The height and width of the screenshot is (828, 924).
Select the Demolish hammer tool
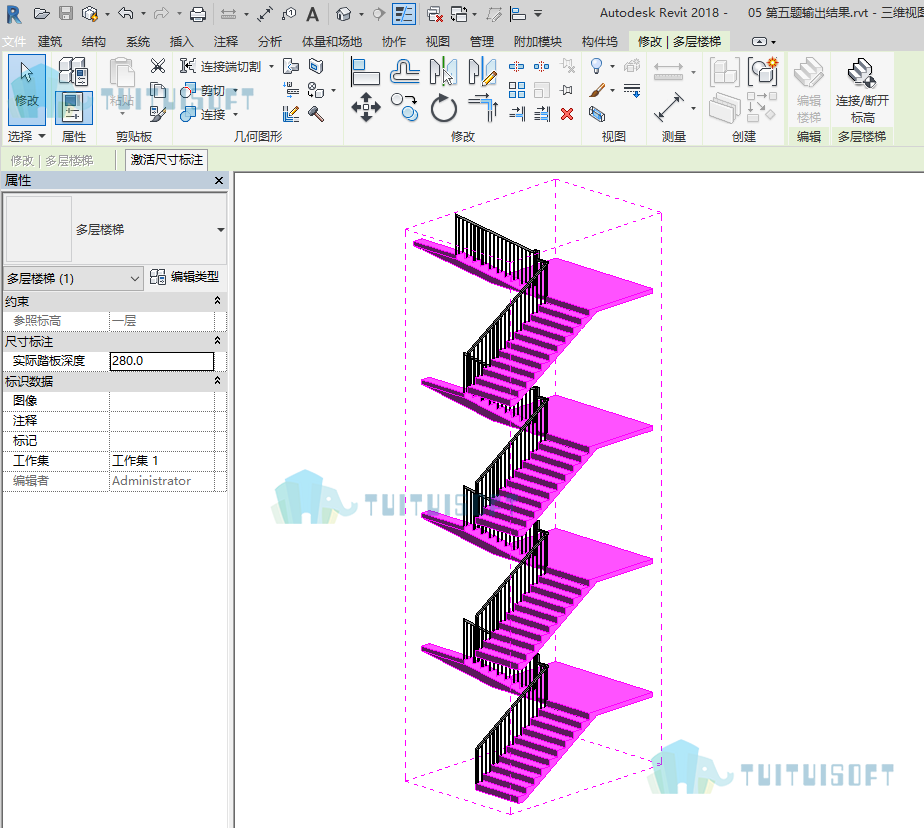pyautogui.click(x=316, y=114)
